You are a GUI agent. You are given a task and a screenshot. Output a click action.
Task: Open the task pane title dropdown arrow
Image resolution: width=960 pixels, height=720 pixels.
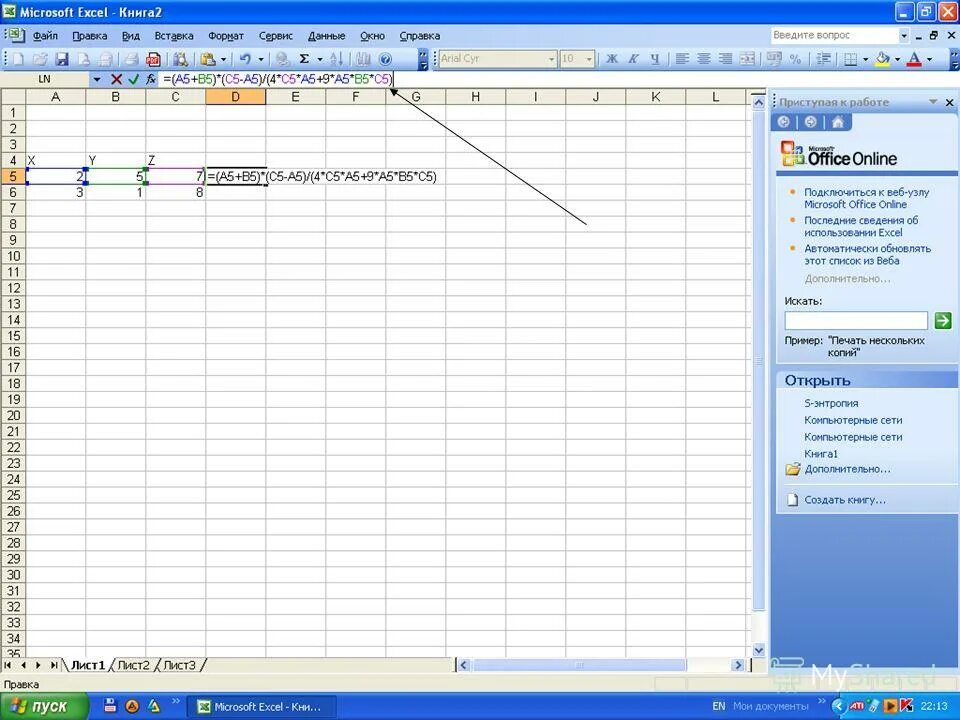click(933, 102)
